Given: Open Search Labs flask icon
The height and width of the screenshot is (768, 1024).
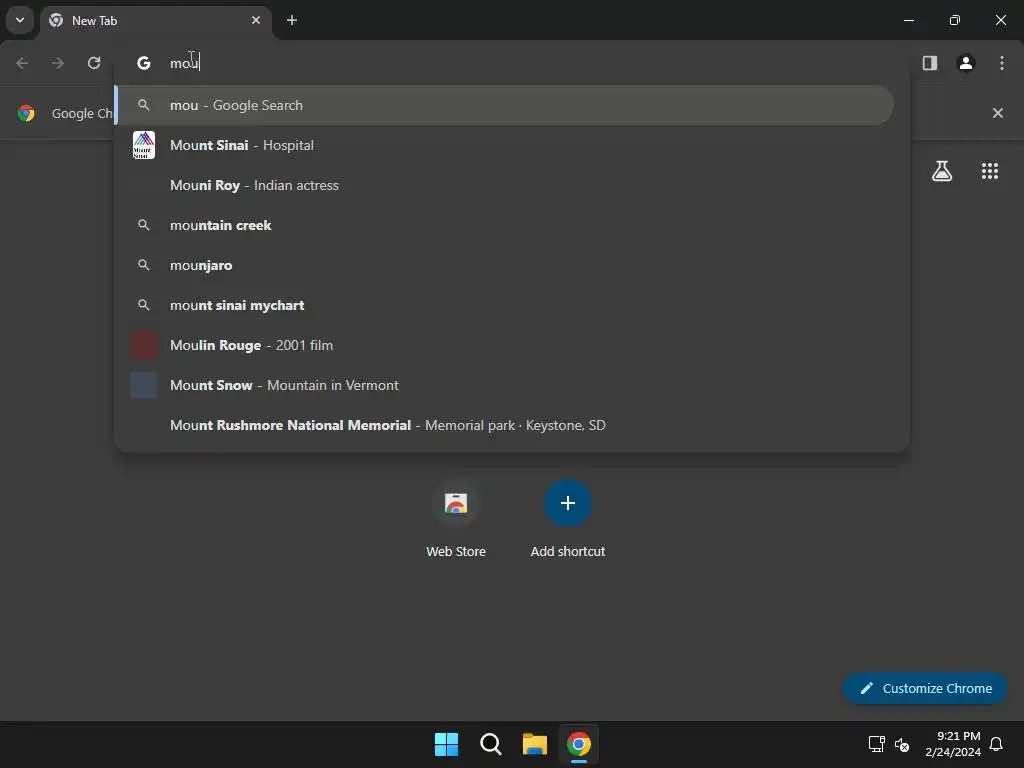Looking at the screenshot, I should tap(942, 171).
